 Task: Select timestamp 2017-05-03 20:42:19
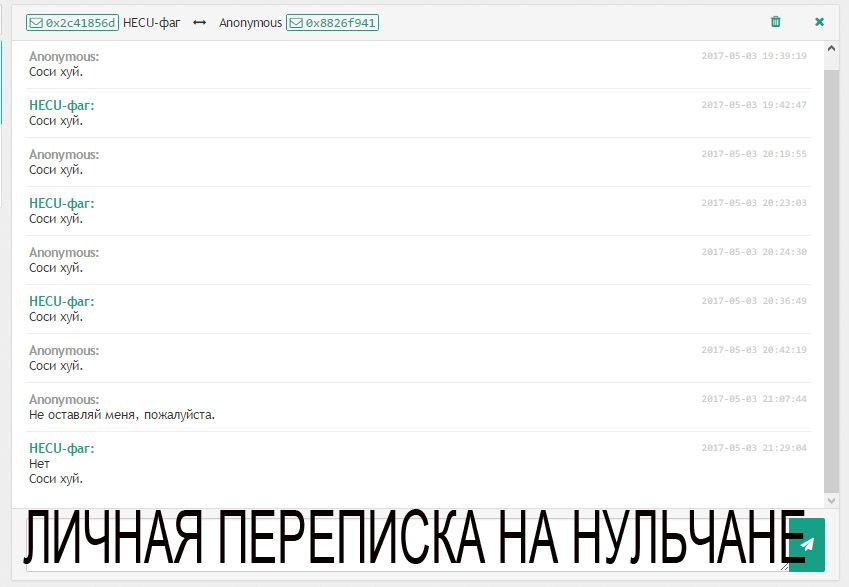(x=754, y=350)
